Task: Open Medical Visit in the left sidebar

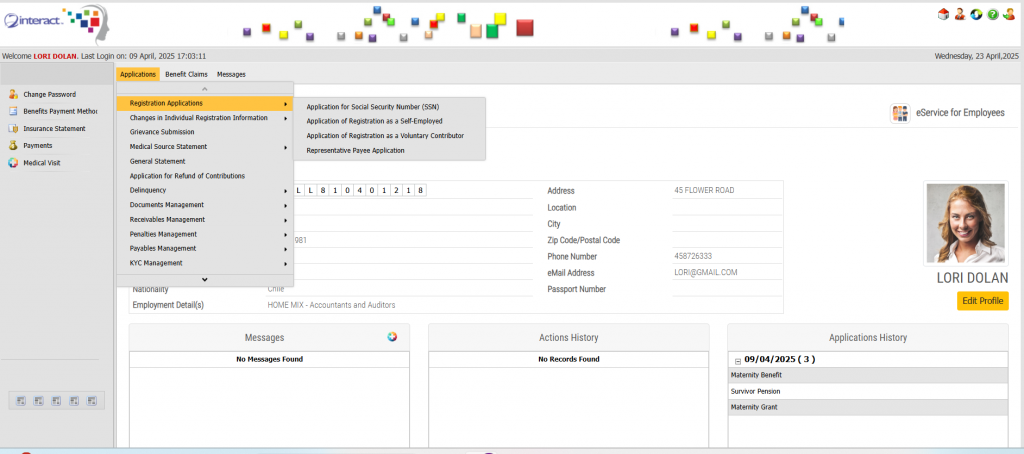Action: [41, 162]
